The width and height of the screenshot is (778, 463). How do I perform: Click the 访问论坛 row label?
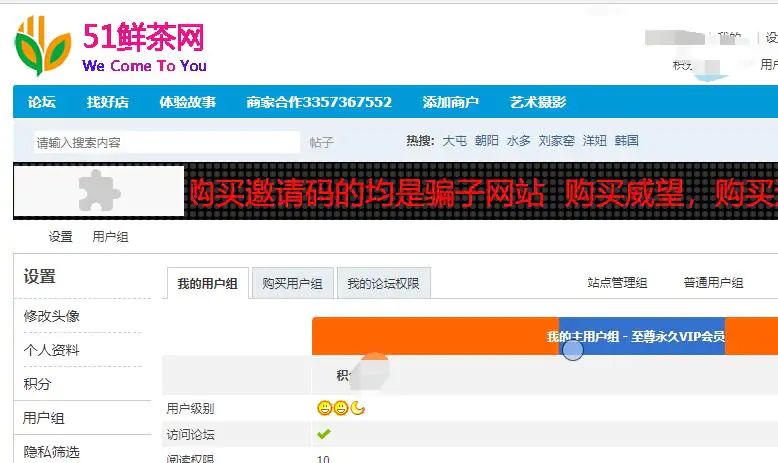click(190, 435)
